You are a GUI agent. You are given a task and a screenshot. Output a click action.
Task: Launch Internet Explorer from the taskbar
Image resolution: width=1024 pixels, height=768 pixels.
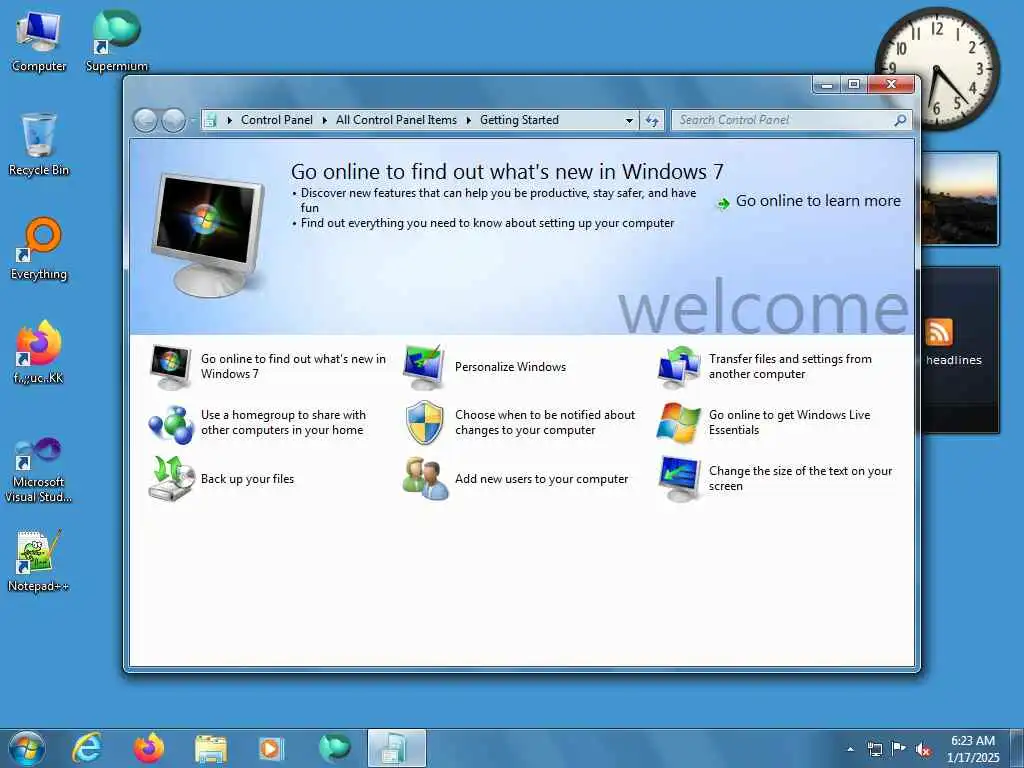(88, 748)
